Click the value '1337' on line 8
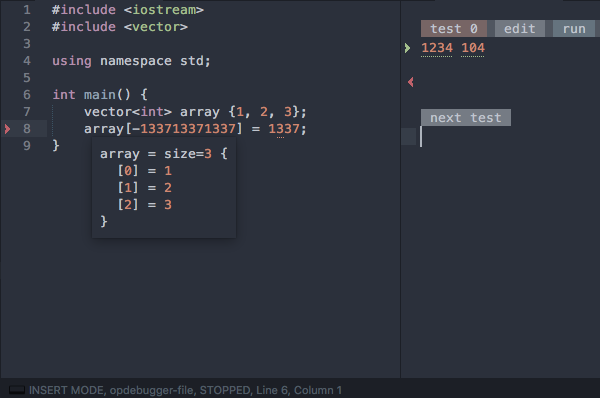Viewport: 600px width, 398px height. pyautogui.click(x=284, y=129)
